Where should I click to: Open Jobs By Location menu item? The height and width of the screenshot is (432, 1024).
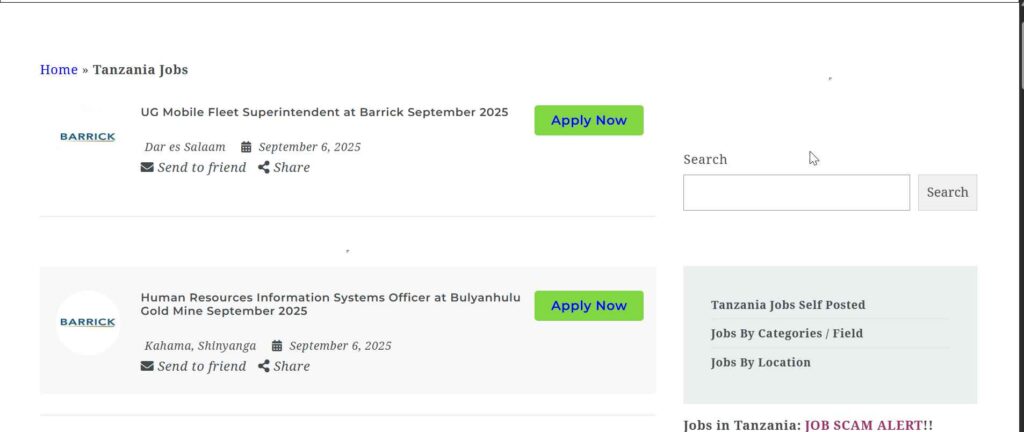pos(760,362)
